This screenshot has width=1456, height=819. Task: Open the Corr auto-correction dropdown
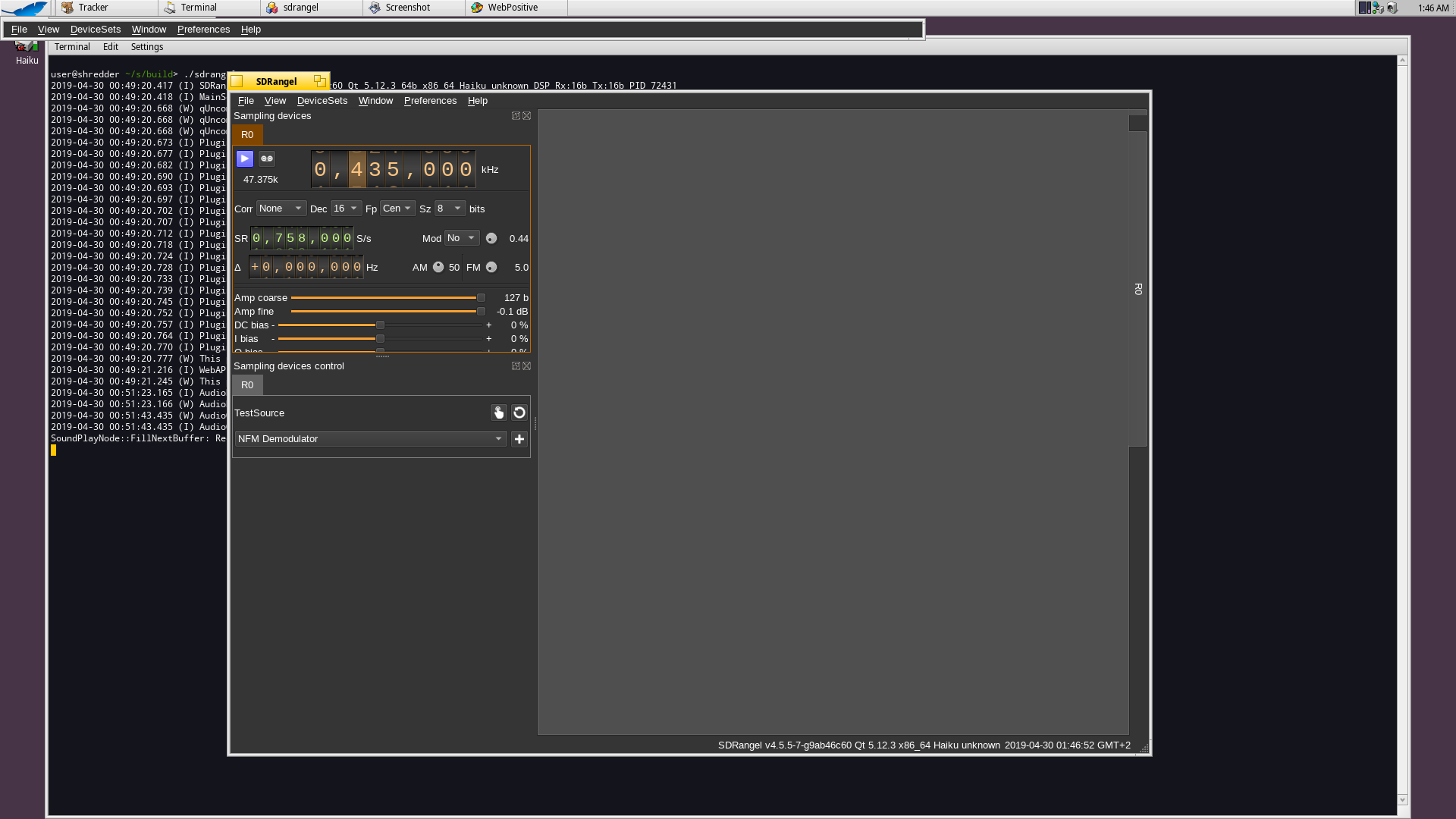281,209
